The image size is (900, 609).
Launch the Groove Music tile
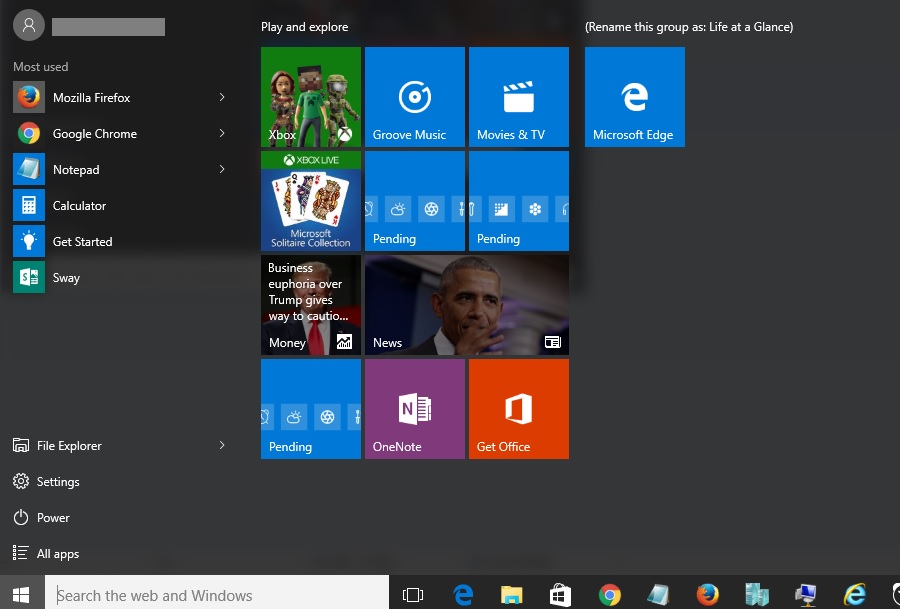pos(415,97)
